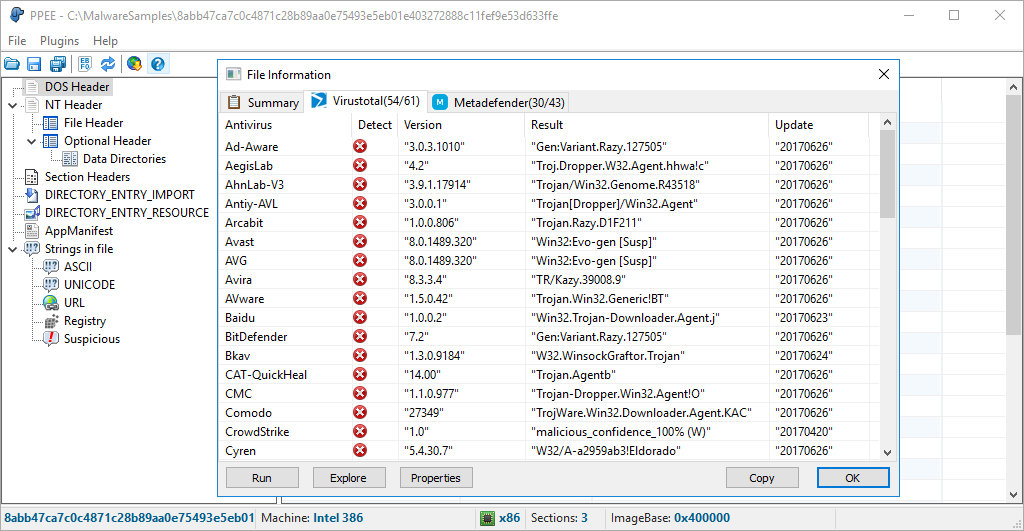
Task: Sort by the Detect column header
Action: [x=375, y=125]
